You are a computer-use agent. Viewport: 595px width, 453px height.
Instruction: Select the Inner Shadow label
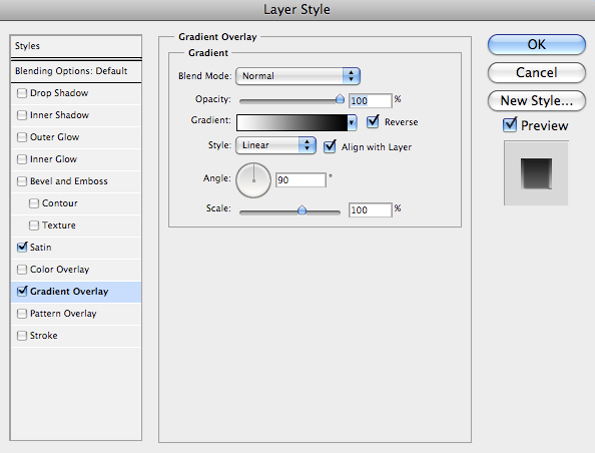[x=59, y=115]
